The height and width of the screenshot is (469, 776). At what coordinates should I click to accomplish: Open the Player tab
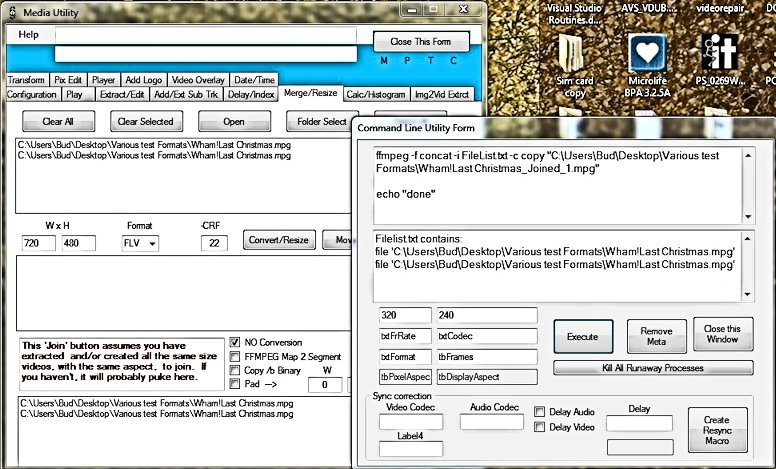[103, 80]
